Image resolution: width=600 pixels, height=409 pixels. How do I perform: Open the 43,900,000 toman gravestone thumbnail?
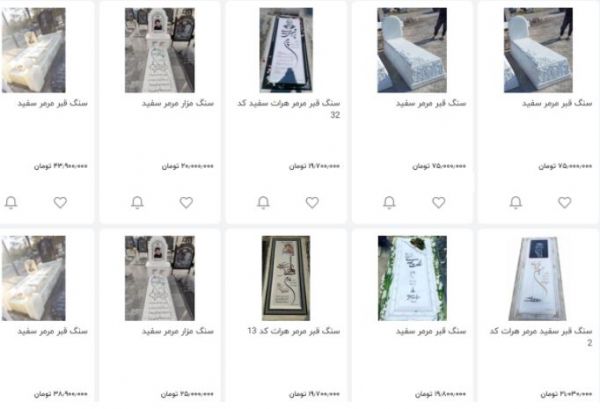pos(33,50)
